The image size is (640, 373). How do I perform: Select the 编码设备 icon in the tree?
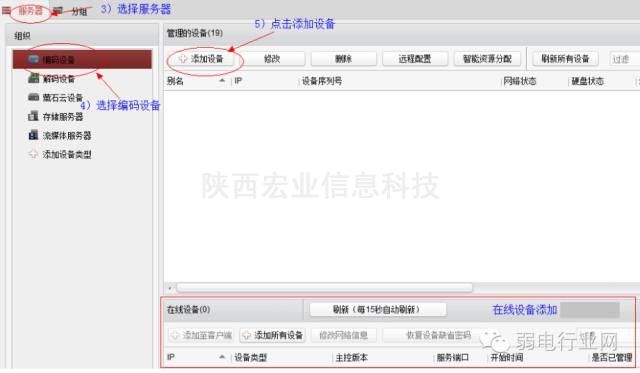pyautogui.click(x=34, y=60)
